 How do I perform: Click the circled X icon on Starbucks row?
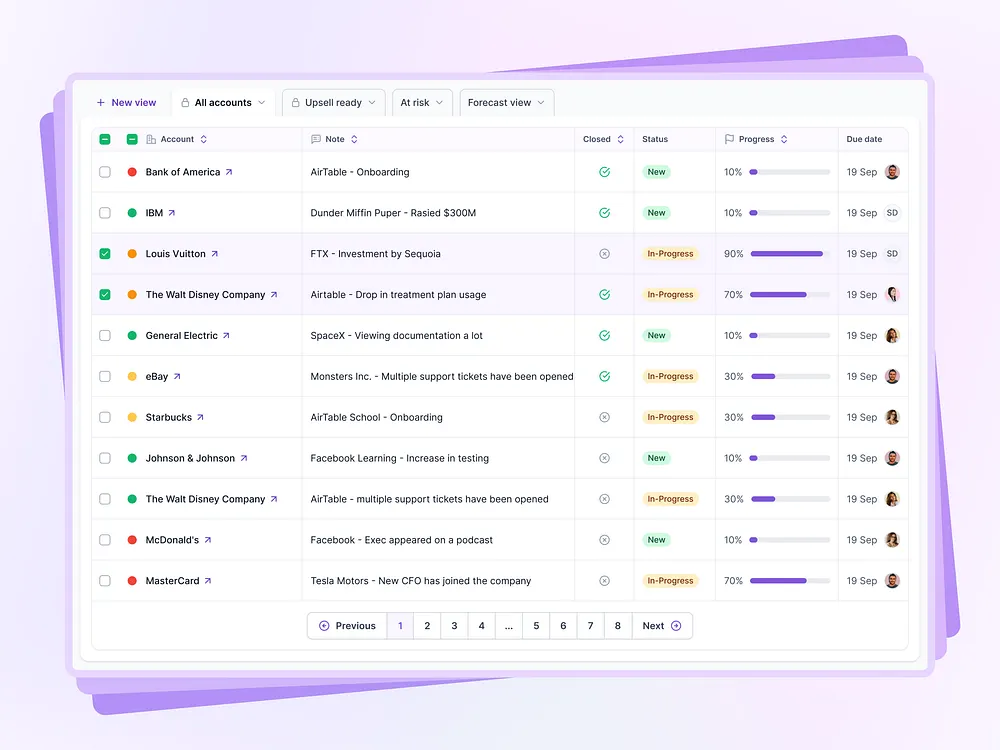604,417
